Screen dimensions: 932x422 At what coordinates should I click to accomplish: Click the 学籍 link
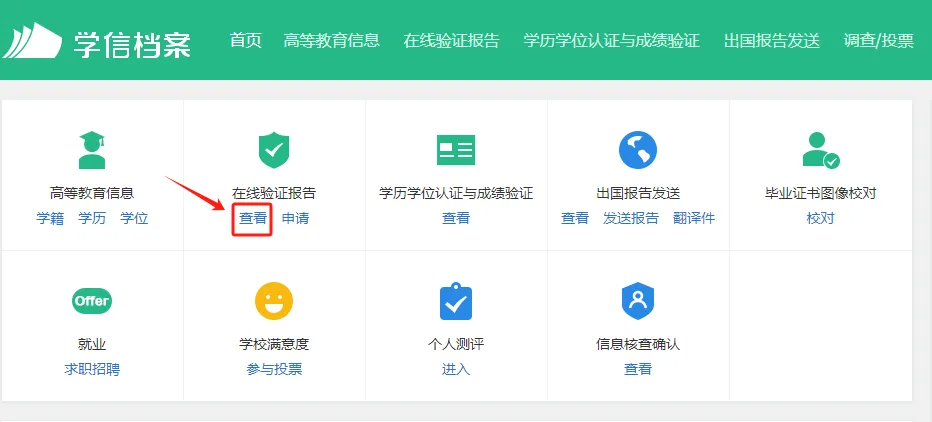(50, 218)
